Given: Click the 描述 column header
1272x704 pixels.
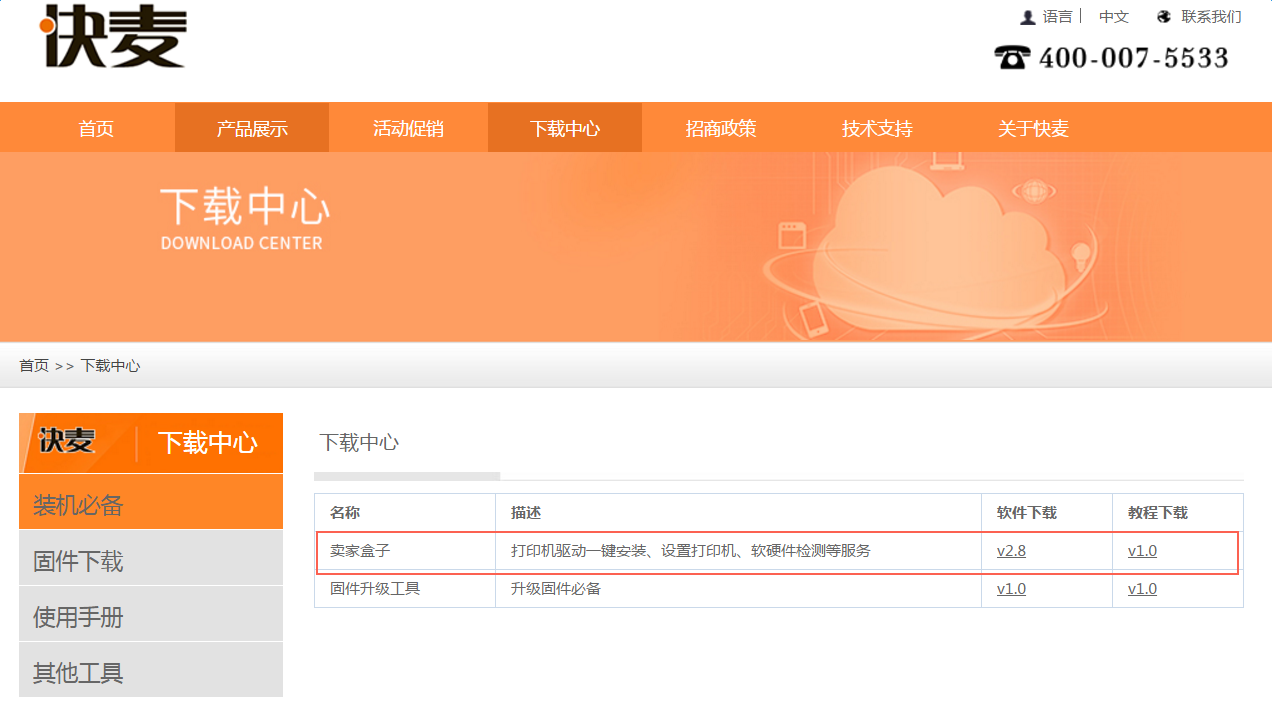Looking at the screenshot, I should tap(738, 513).
